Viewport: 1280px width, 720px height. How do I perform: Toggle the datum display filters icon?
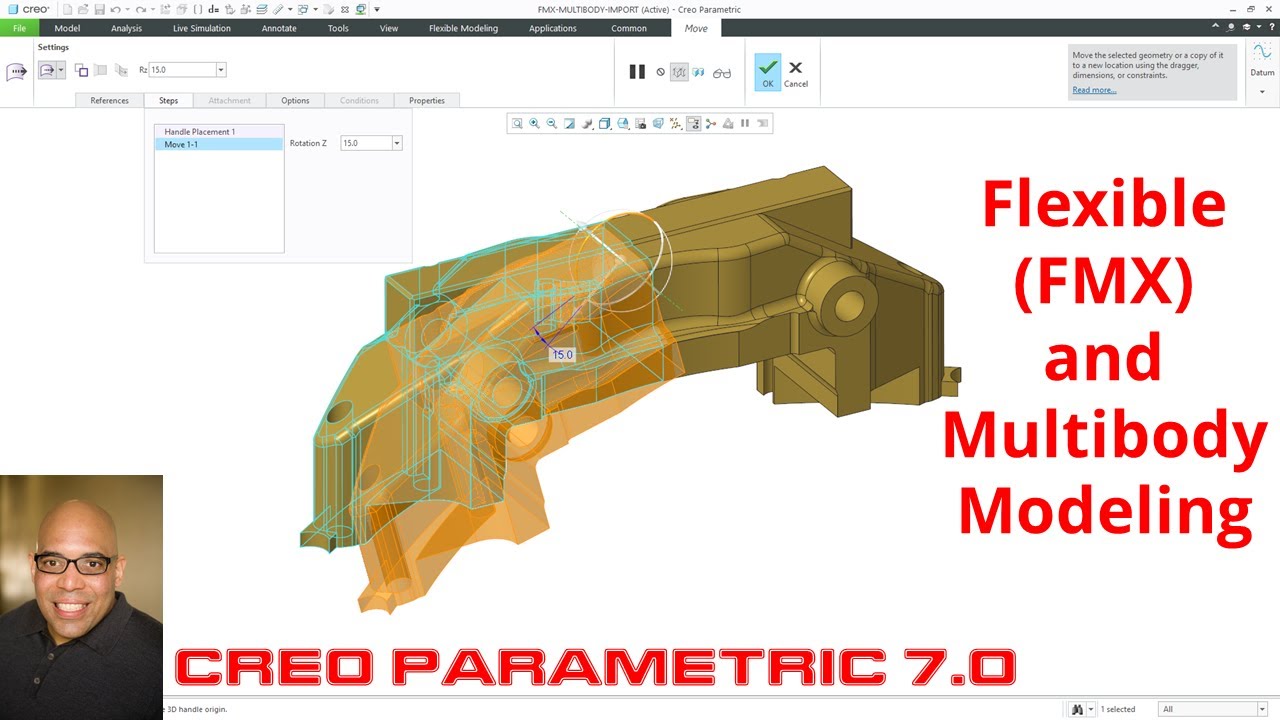point(675,124)
